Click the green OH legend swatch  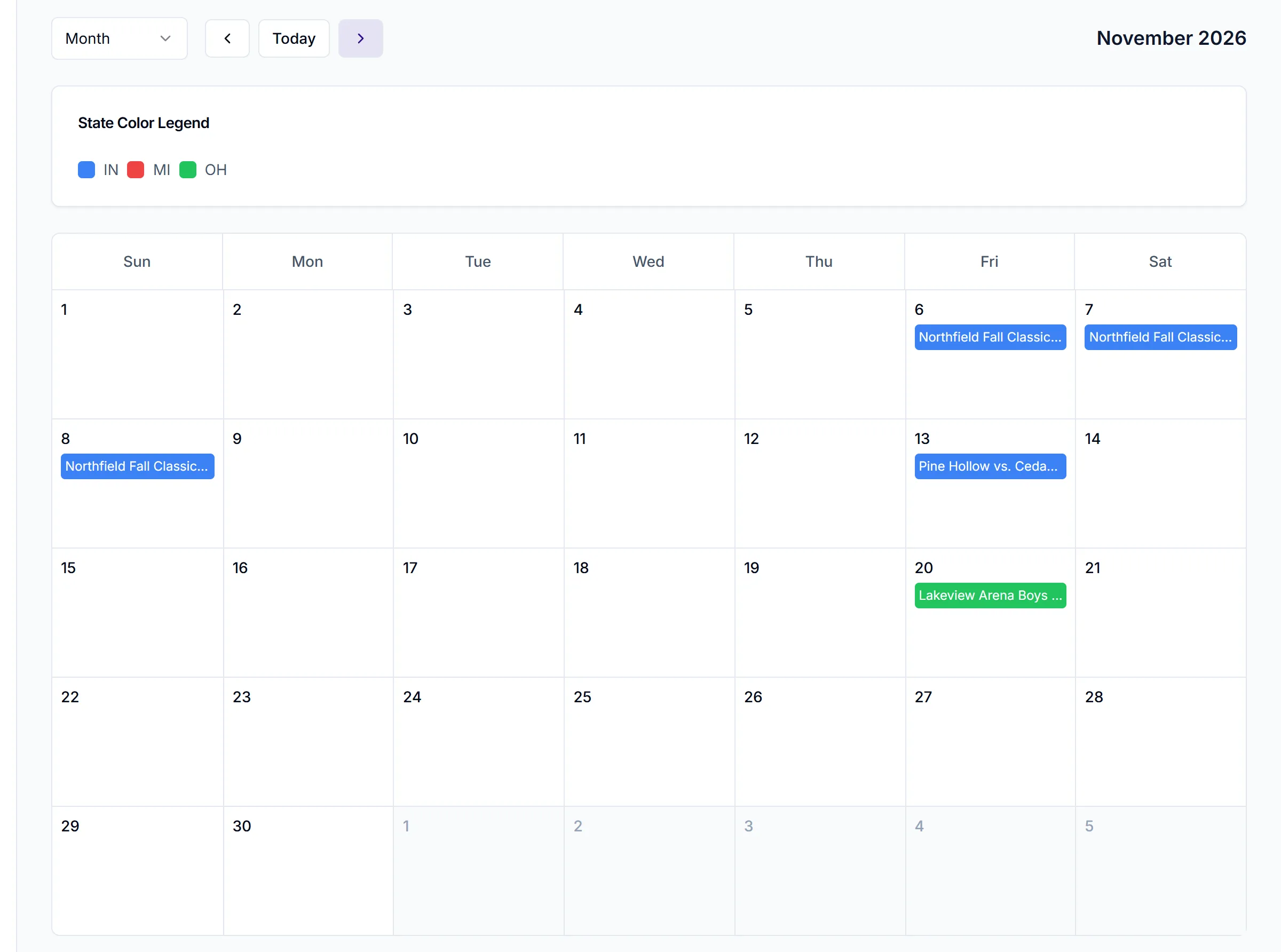coord(188,170)
